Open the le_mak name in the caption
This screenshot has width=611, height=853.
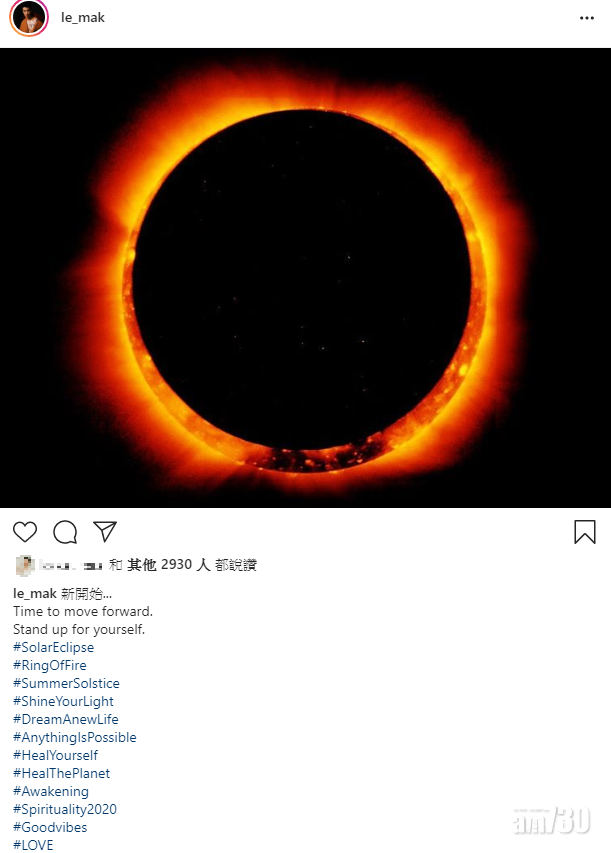pyautogui.click(x=35, y=594)
